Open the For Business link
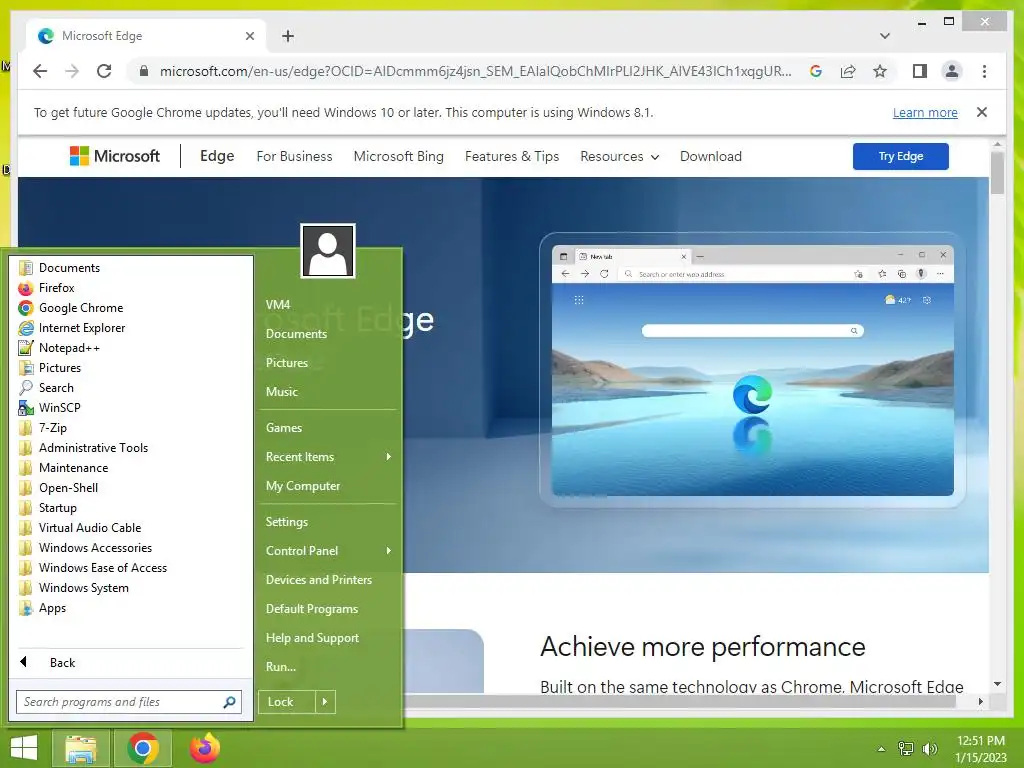The height and width of the screenshot is (768, 1024). point(295,156)
